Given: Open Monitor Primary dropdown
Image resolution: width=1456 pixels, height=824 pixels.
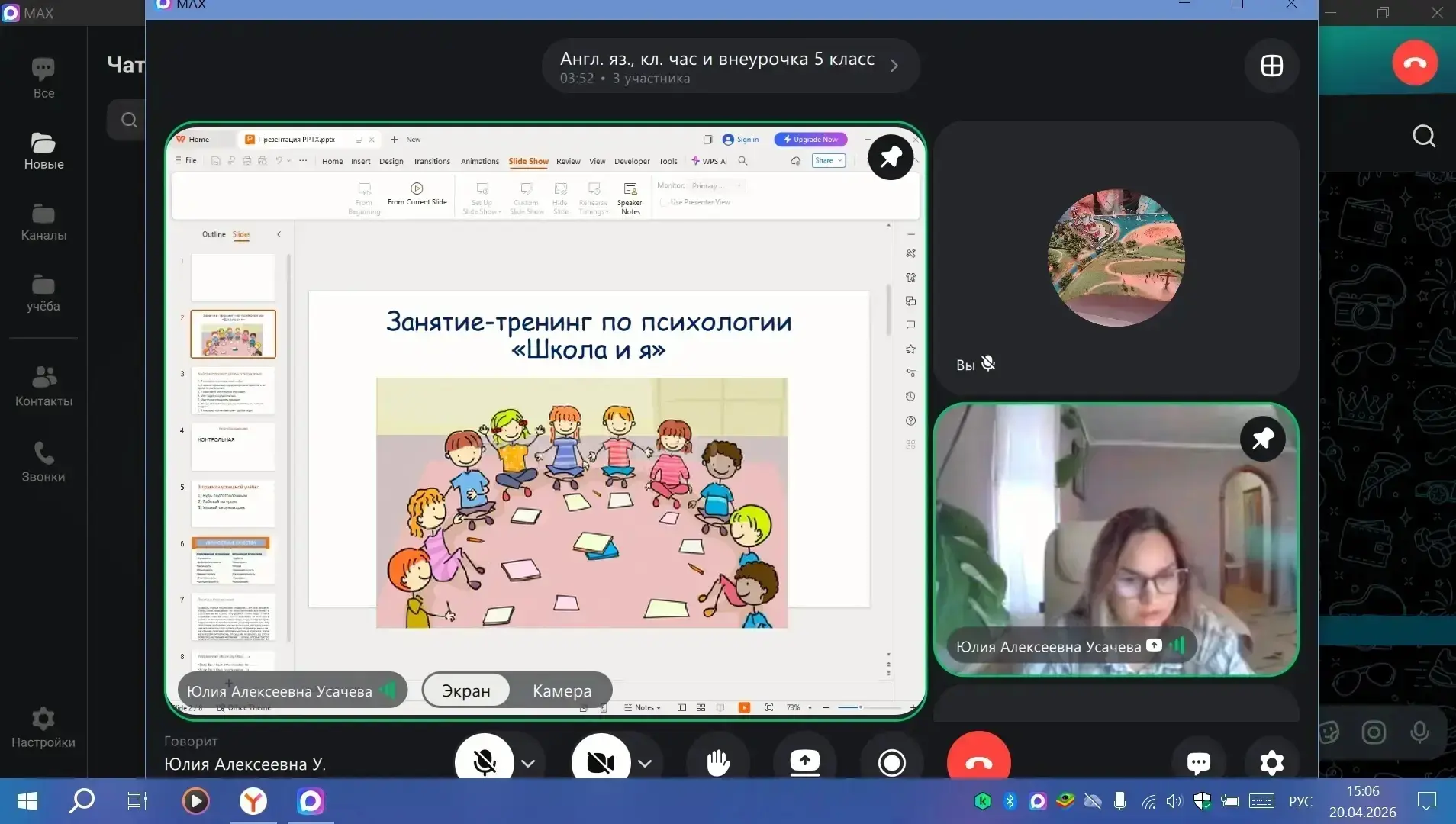Looking at the screenshot, I should [x=716, y=185].
